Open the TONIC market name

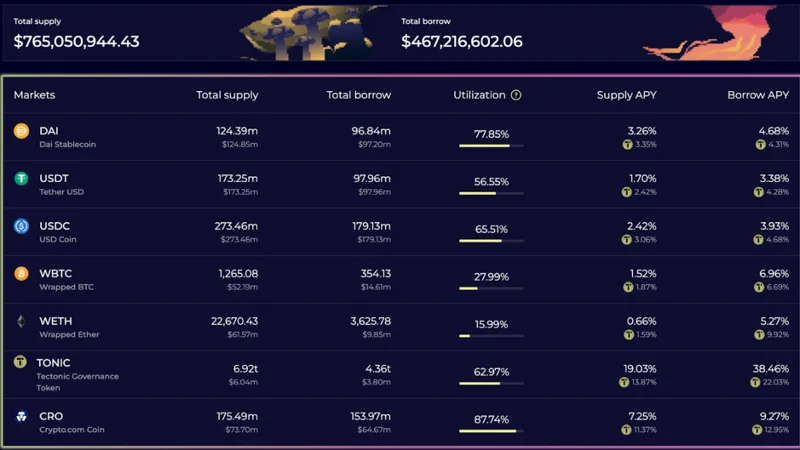[x=53, y=363]
